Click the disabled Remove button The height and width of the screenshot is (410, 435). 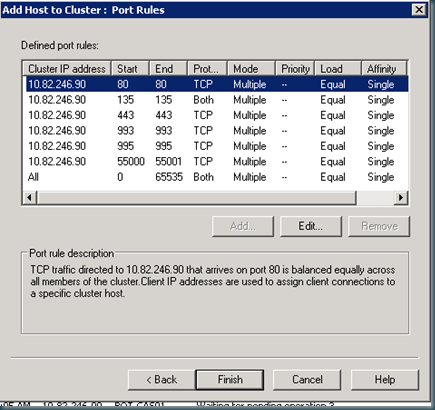pyautogui.click(x=379, y=226)
